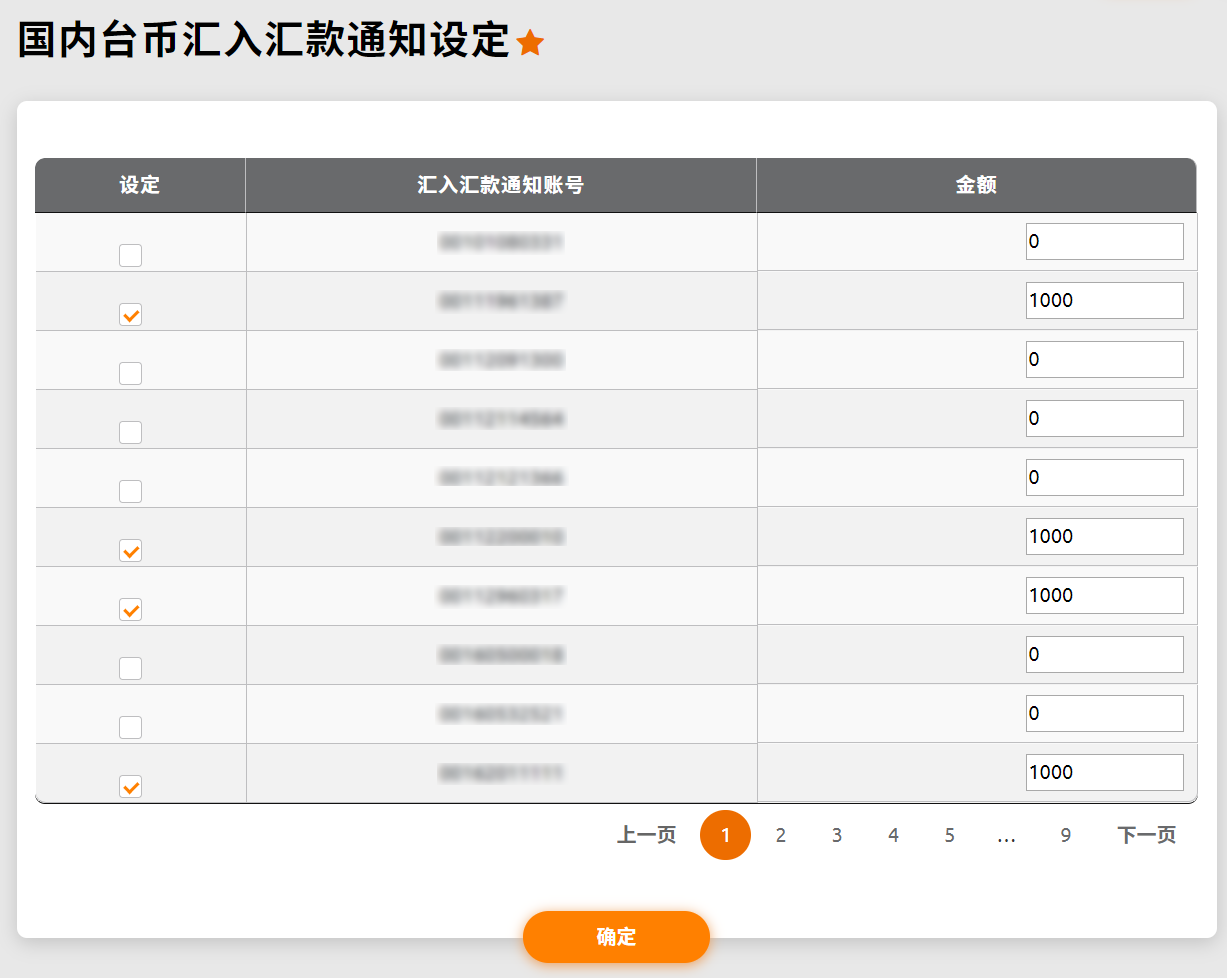Screen dimensions: 1227x978
Task: Navigate to page 4
Action: click(x=893, y=835)
